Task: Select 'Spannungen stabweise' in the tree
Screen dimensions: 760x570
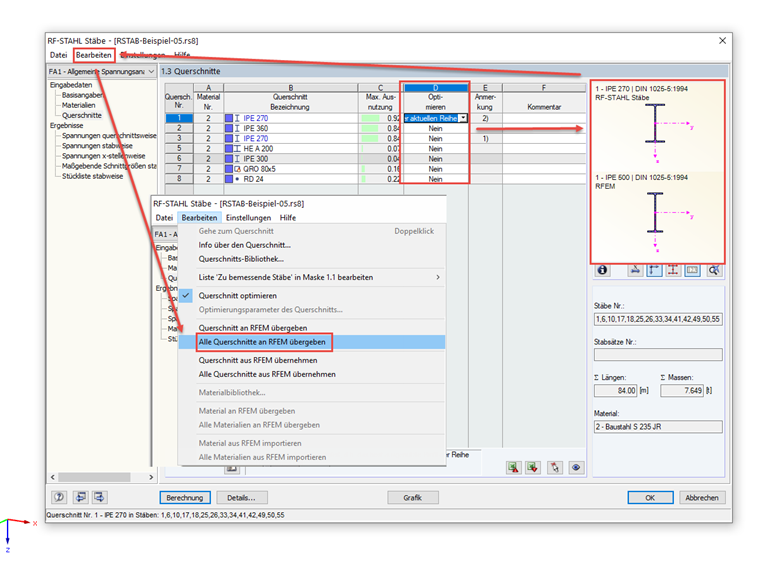Action: 97,146
